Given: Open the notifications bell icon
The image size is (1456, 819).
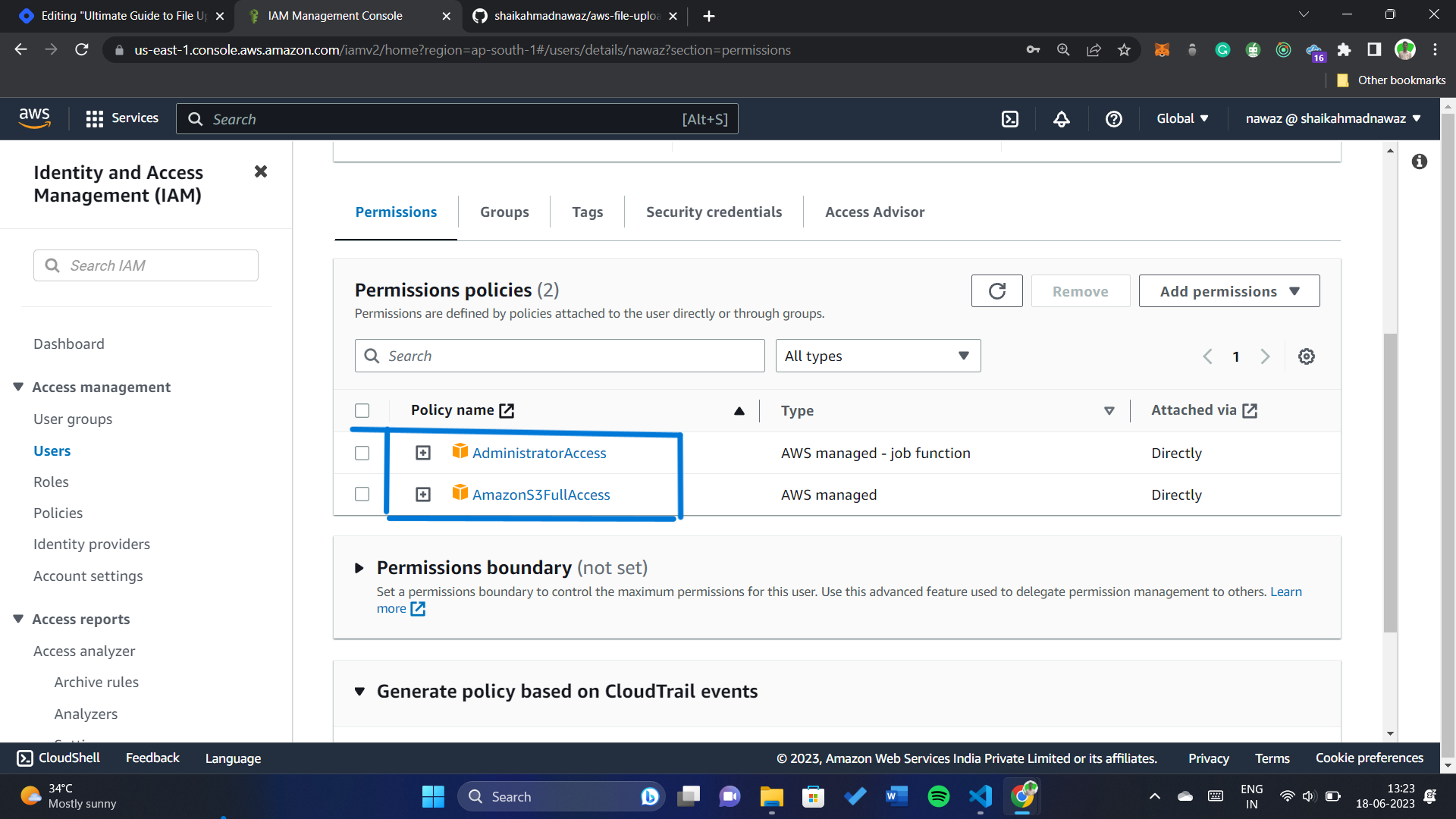Looking at the screenshot, I should tap(1062, 119).
